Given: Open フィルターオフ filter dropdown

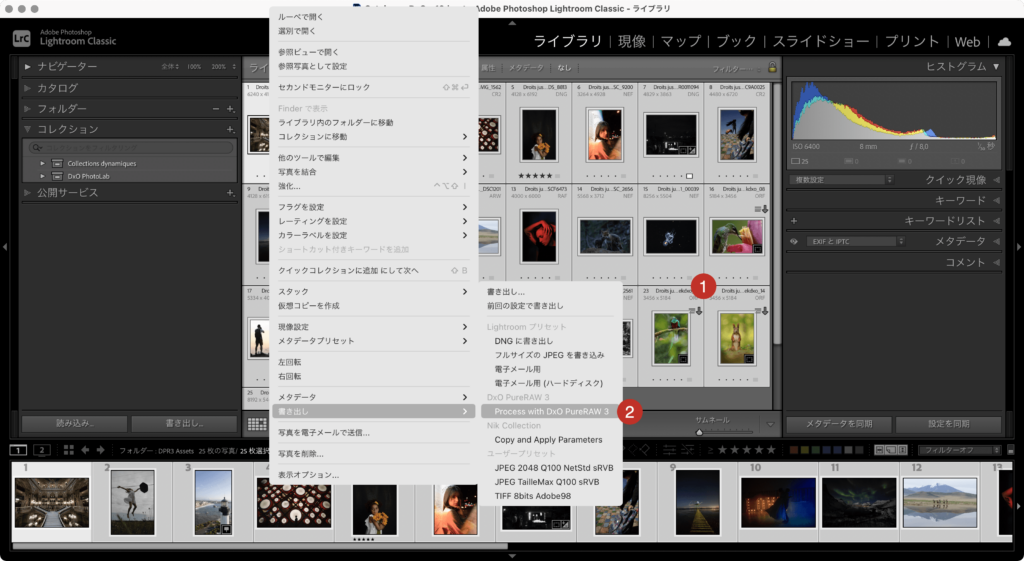Looking at the screenshot, I should 959,450.
